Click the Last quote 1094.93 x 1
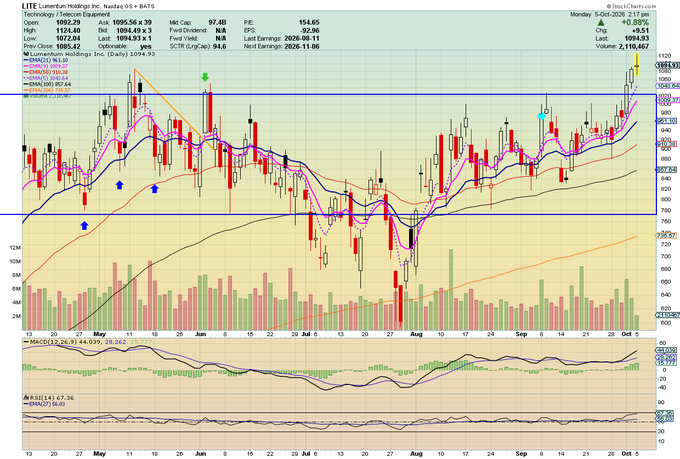The image size is (680, 459). [x=134, y=38]
